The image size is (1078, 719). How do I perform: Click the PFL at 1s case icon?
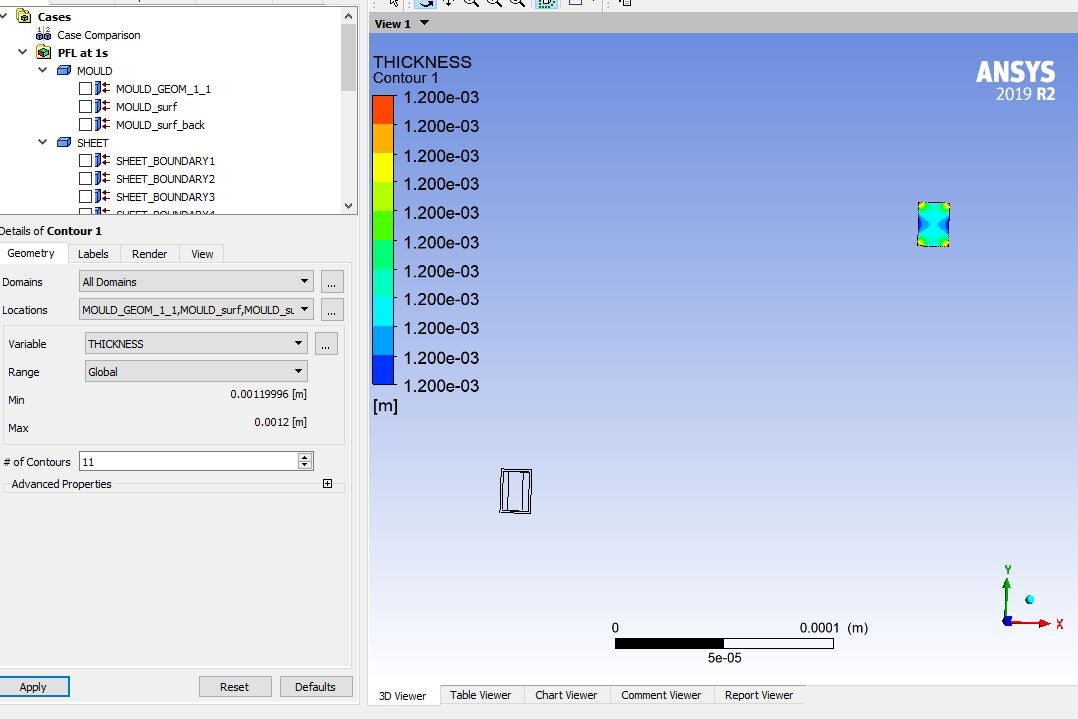44,52
